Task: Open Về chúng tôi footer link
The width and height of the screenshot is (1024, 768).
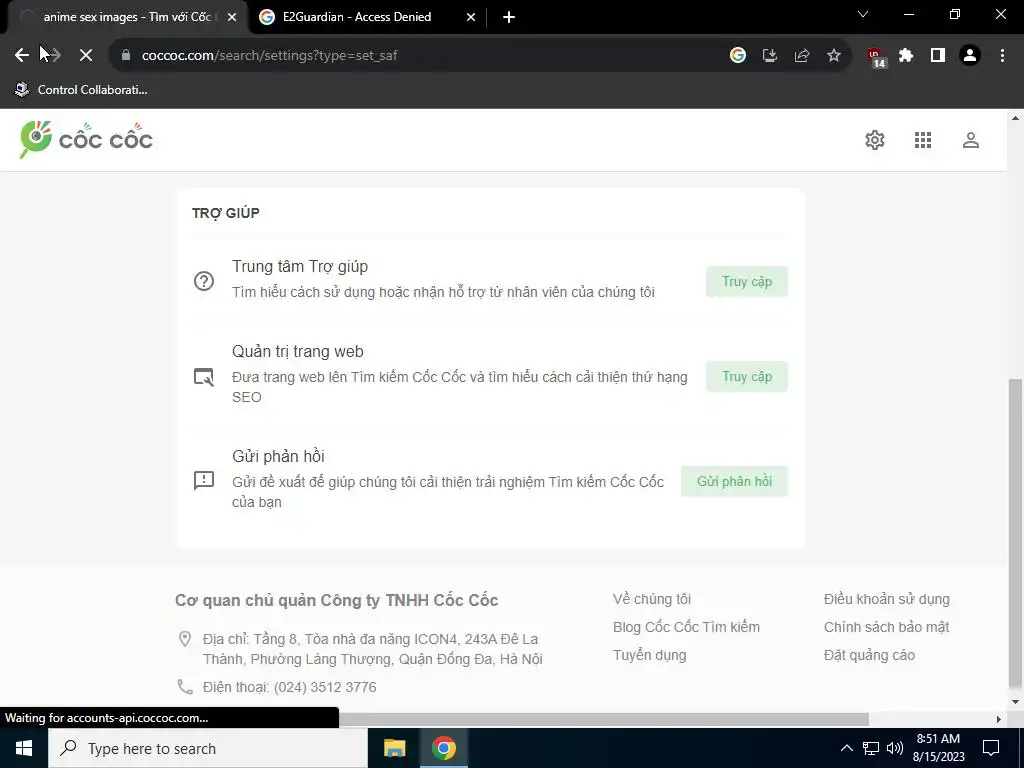Action: [652, 599]
